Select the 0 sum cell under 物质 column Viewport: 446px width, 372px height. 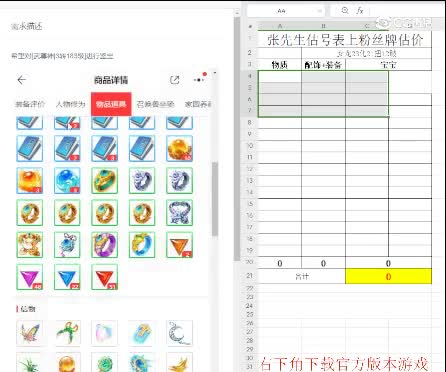tap(280, 263)
